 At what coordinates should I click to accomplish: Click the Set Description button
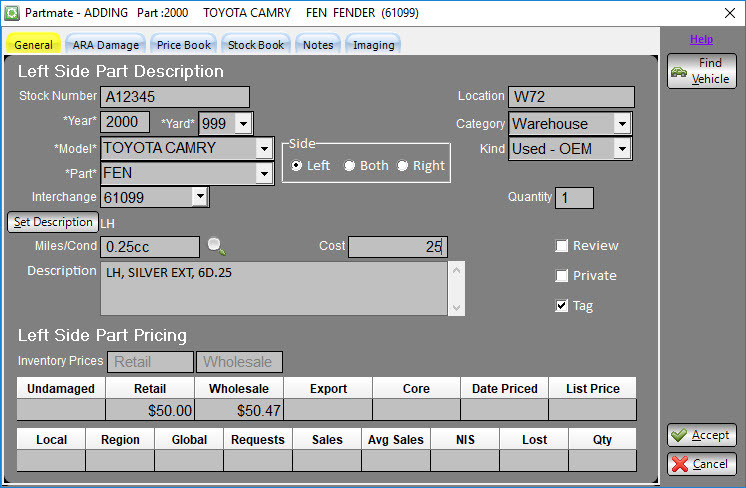point(53,222)
